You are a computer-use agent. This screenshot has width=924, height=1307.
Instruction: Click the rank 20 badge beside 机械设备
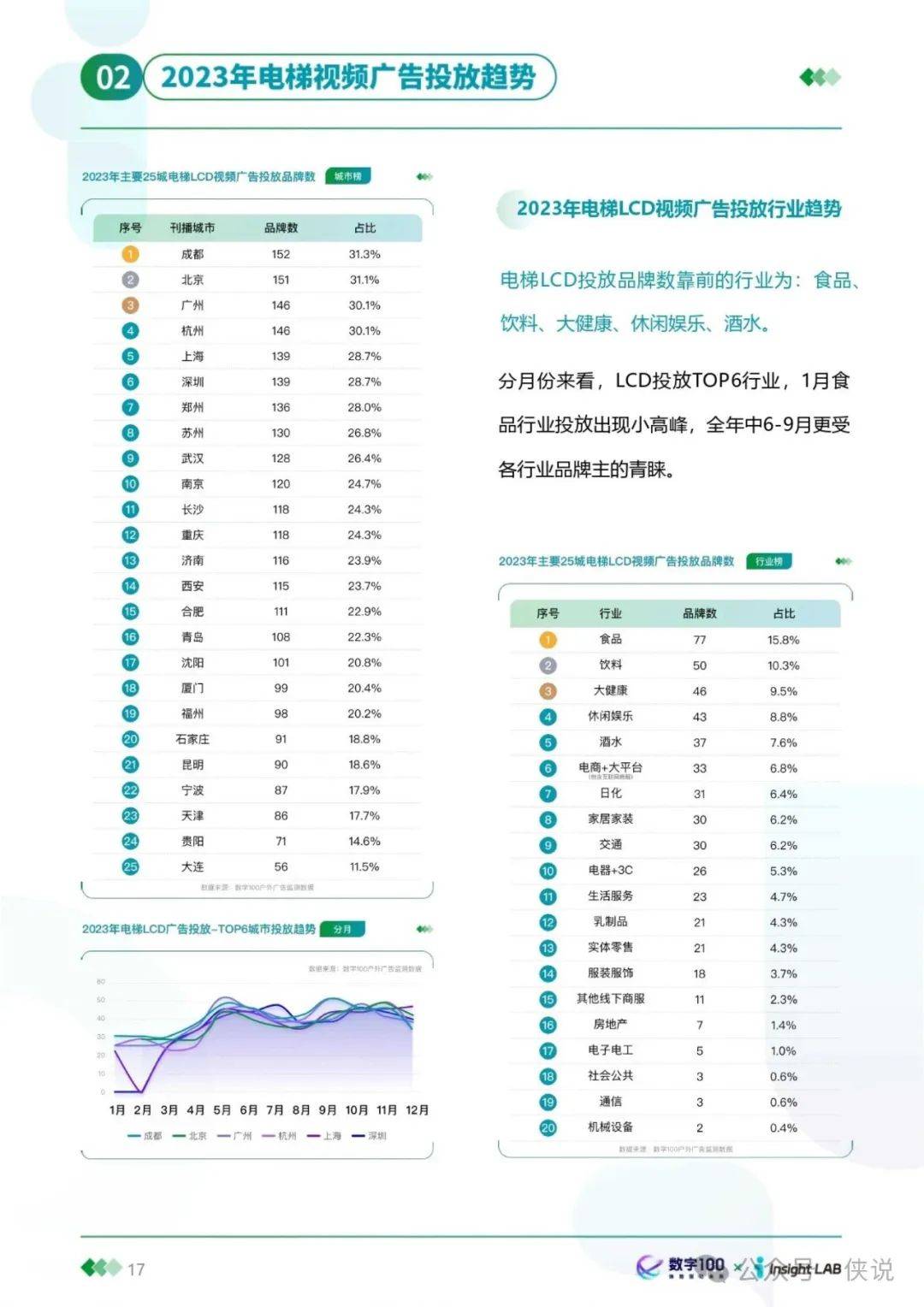click(548, 1127)
